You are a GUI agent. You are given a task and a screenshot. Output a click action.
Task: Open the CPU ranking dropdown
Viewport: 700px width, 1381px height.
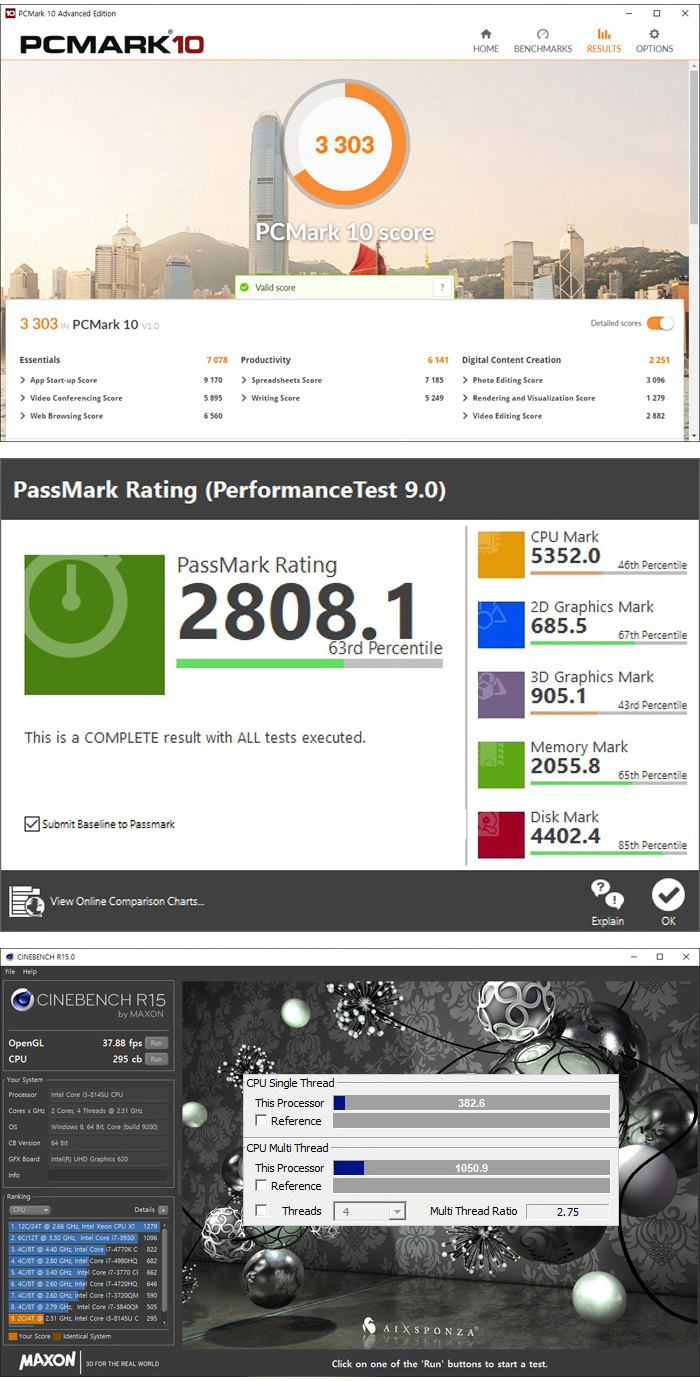[30, 1209]
